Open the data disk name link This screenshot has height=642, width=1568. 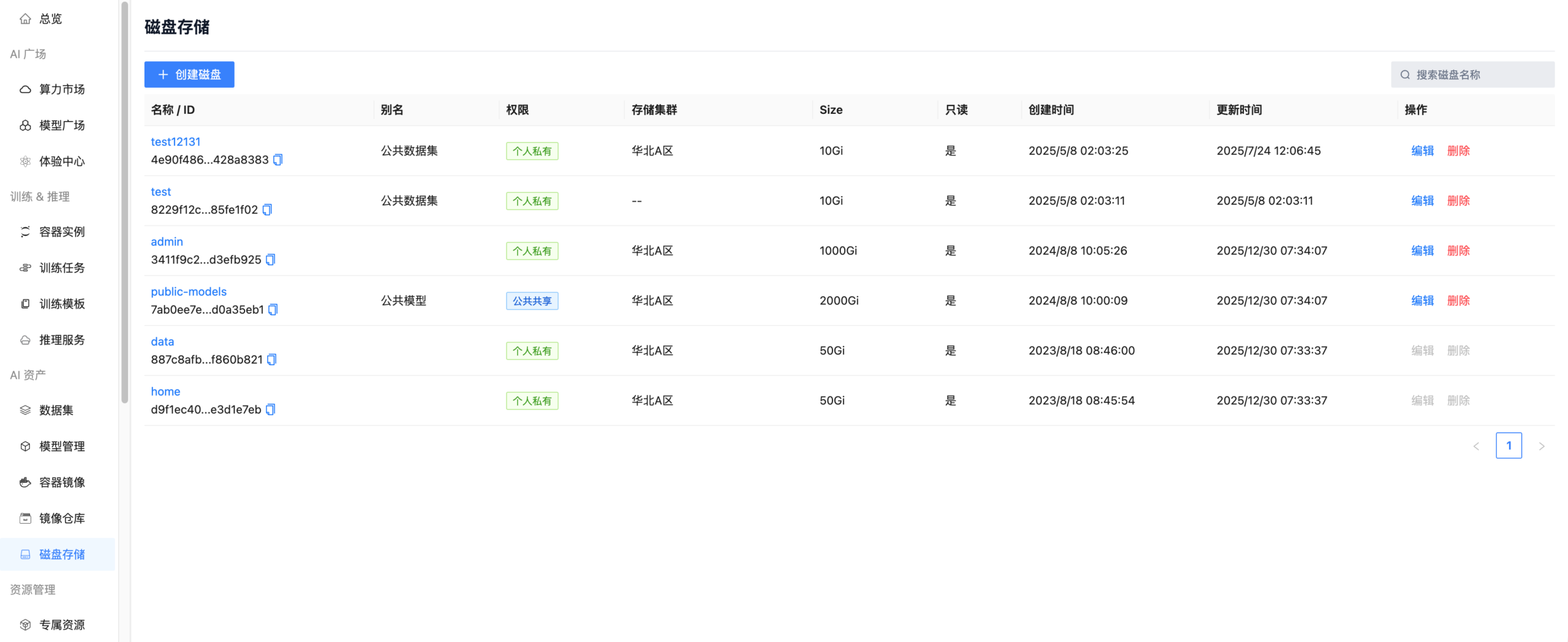162,342
